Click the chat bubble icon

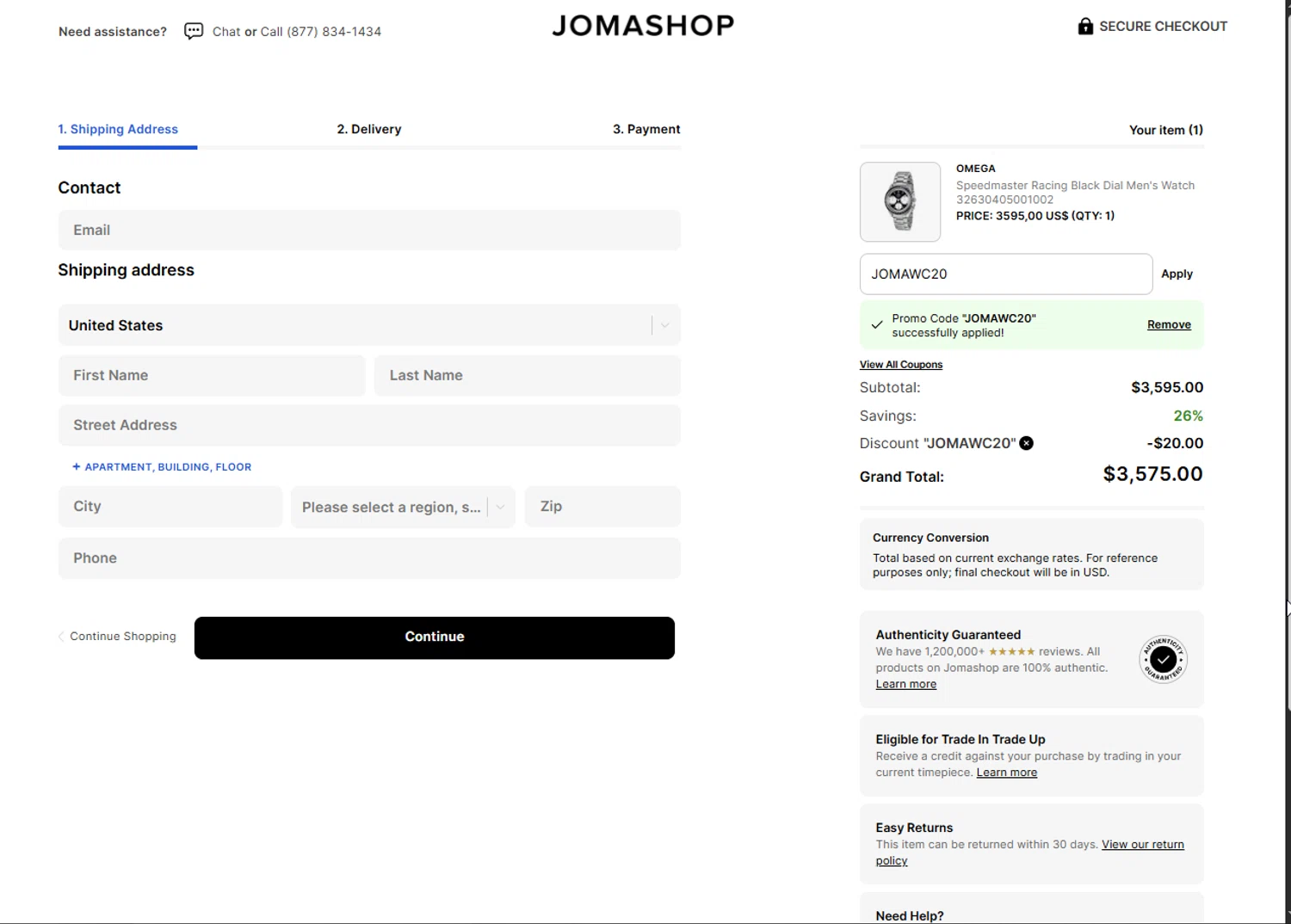click(194, 31)
